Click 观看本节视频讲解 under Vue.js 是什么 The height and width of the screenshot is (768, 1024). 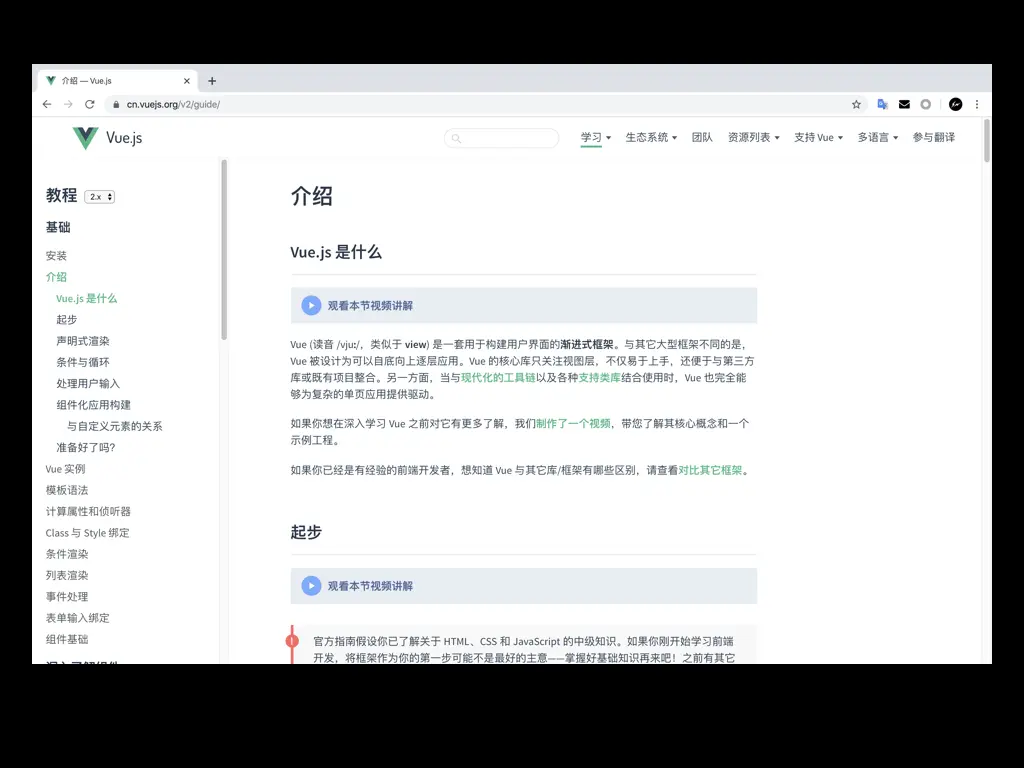(370, 306)
